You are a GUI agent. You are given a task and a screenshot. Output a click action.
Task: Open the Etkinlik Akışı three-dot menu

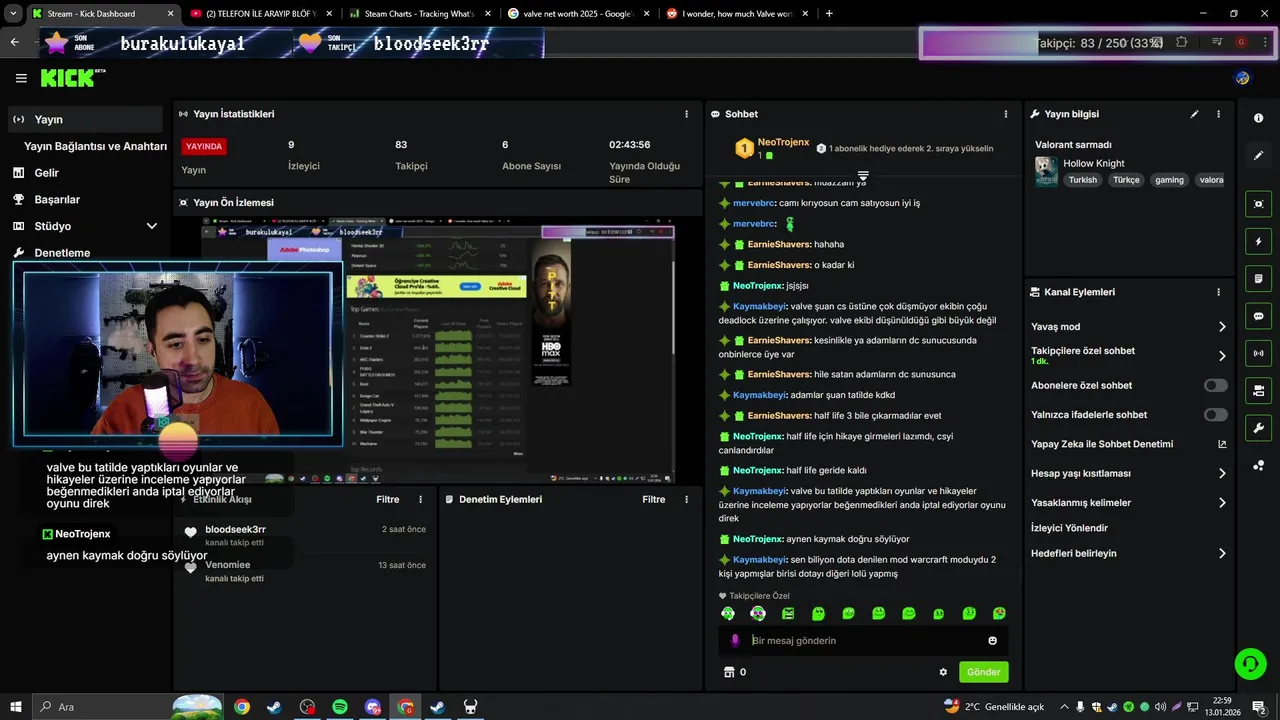point(420,499)
